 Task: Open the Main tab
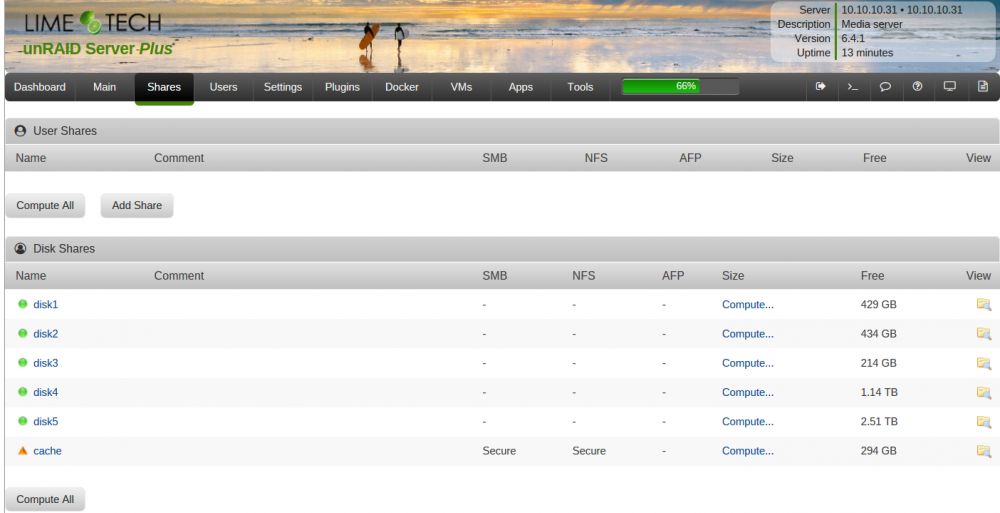point(105,87)
